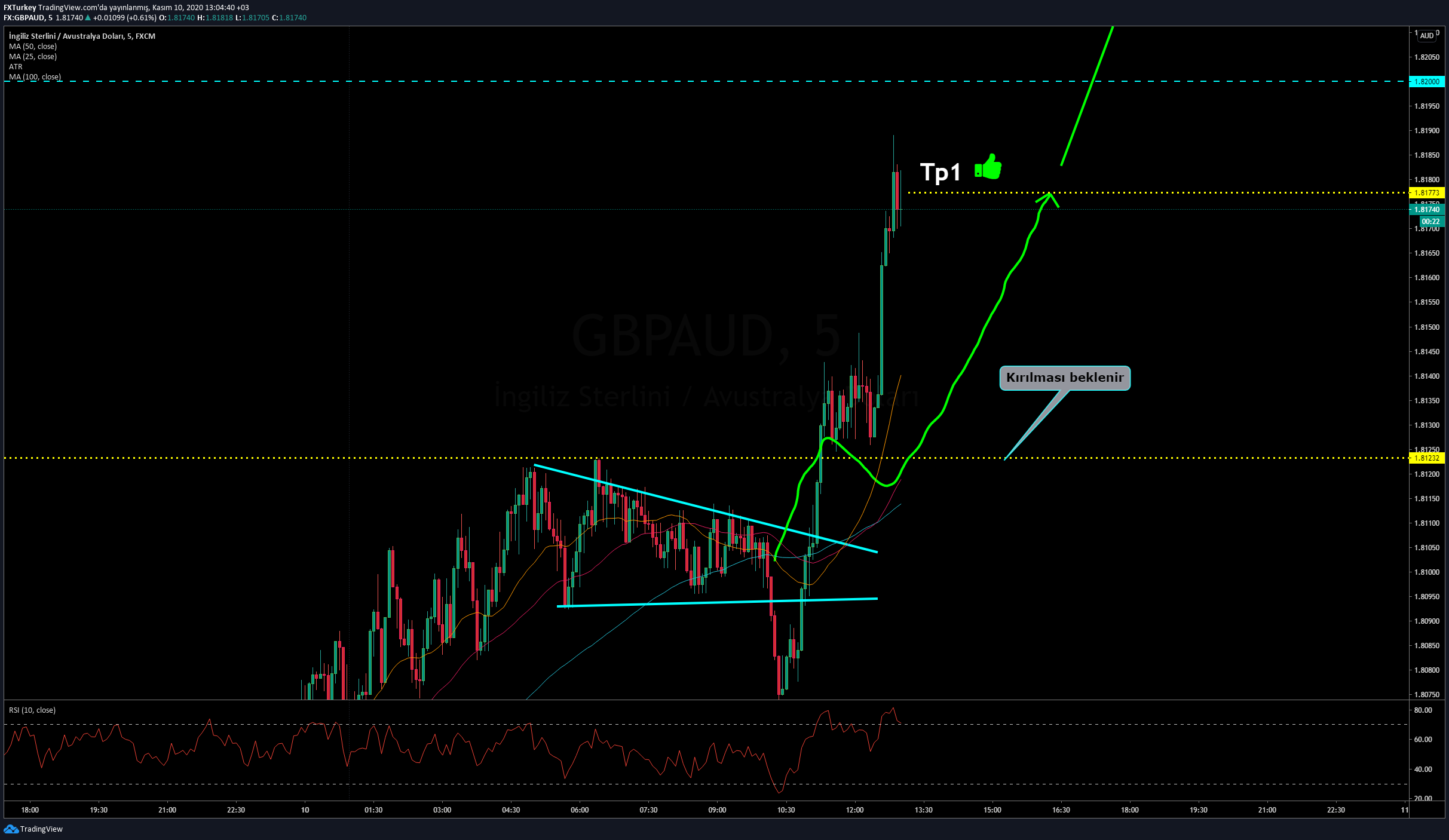This screenshot has height=840, width=1449.
Task: Click the 03:00 time axis label
Action: tap(442, 810)
